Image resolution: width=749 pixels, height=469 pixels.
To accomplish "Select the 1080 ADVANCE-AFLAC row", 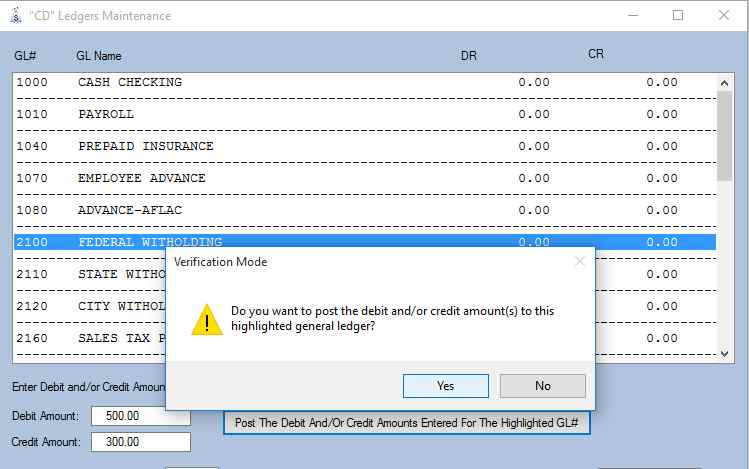I will [365, 210].
